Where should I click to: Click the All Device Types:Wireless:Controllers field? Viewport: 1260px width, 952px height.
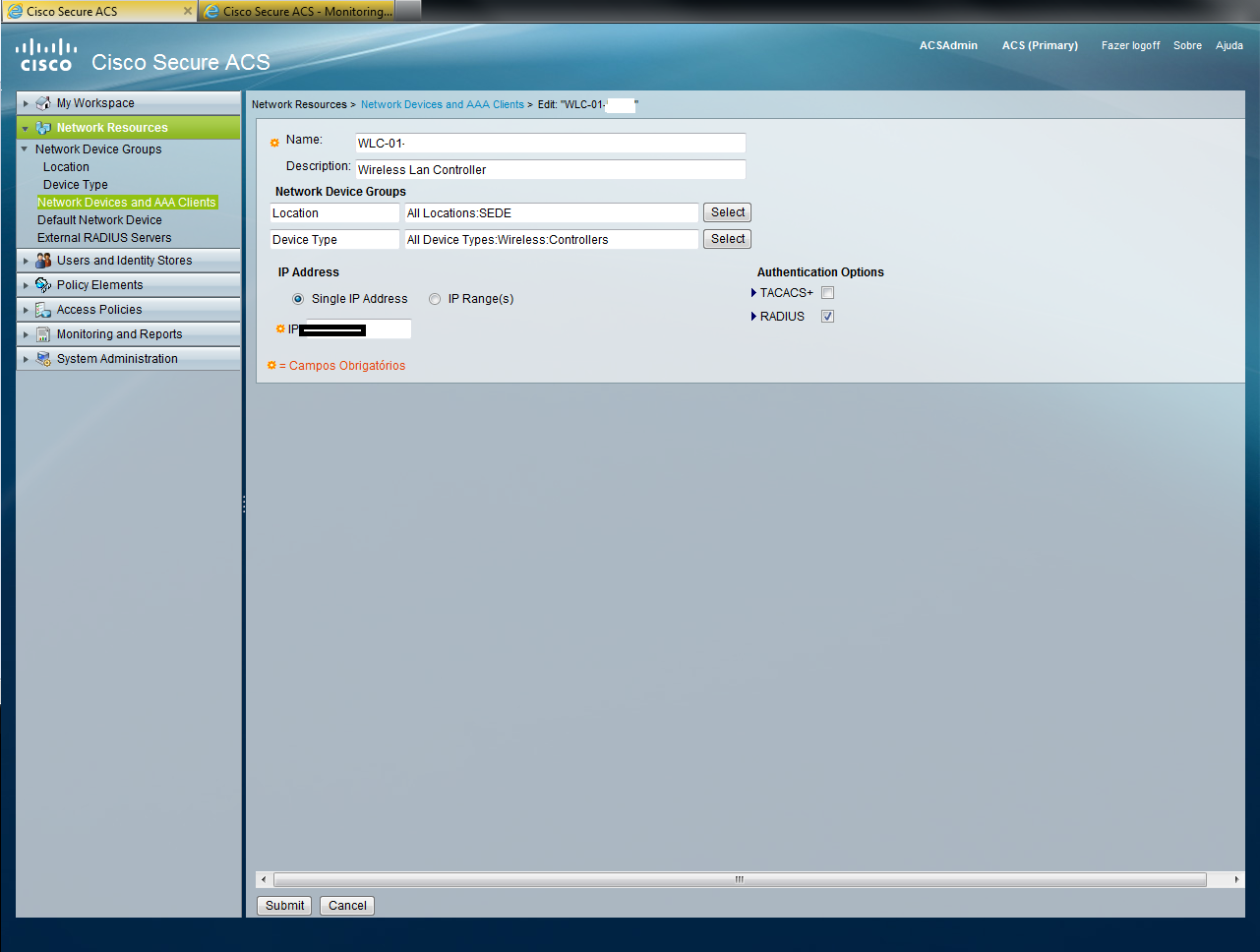pyautogui.click(x=552, y=240)
